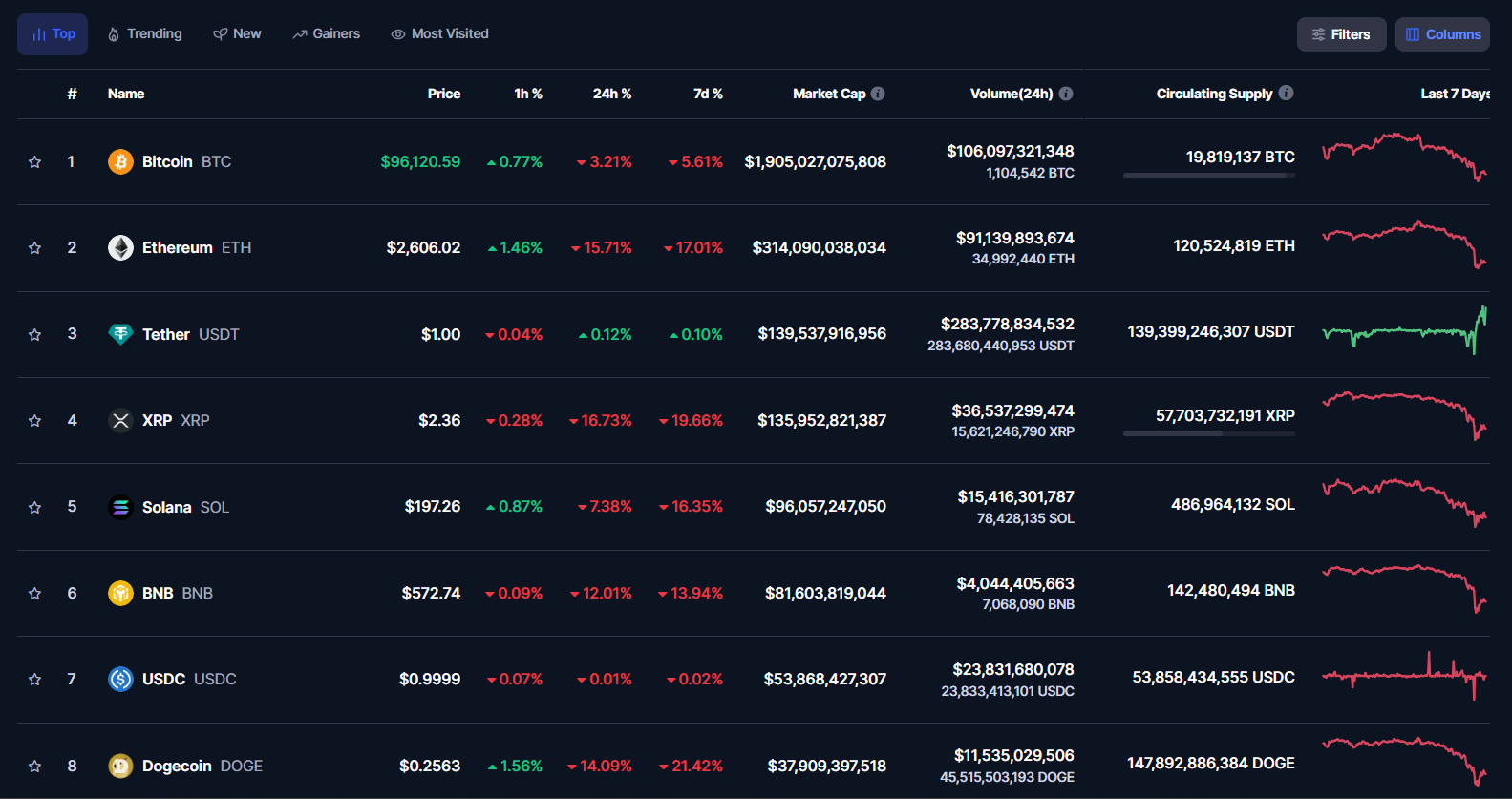Viewport: 1512px width, 799px height.
Task: Sort table by 1h % column
Action: (528, 94)
